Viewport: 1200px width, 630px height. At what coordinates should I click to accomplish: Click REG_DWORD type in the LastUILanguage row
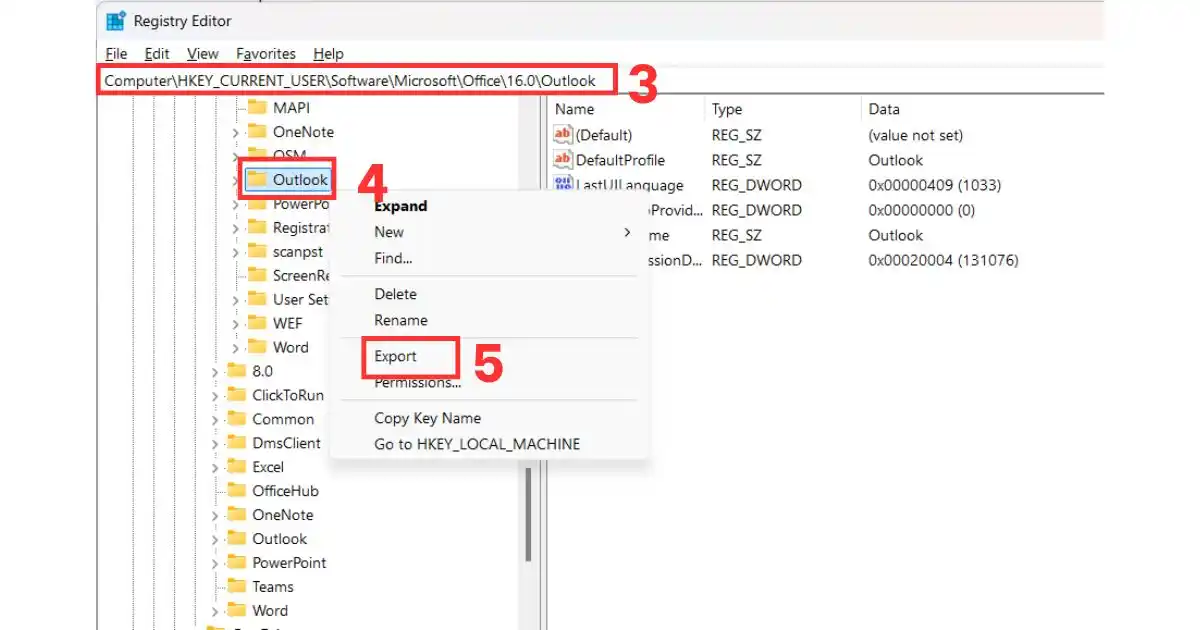coord(756,185)
